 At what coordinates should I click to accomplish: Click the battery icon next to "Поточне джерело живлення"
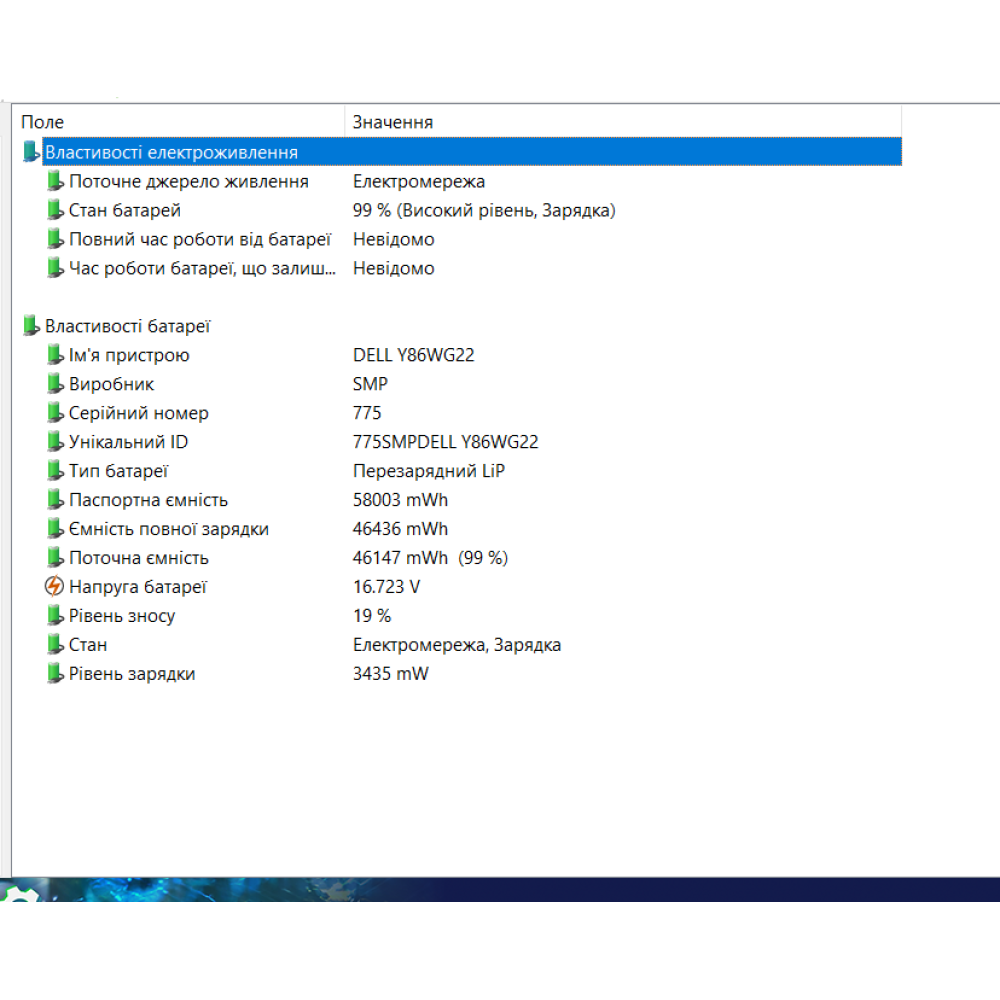(56, 181)
